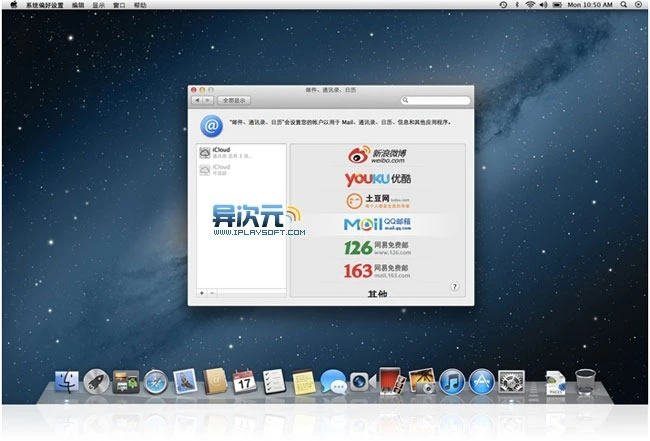Open yellow Notes icon in dock
Image resolution: width=650 pixels, height=441 pixels.
[304, 382]
